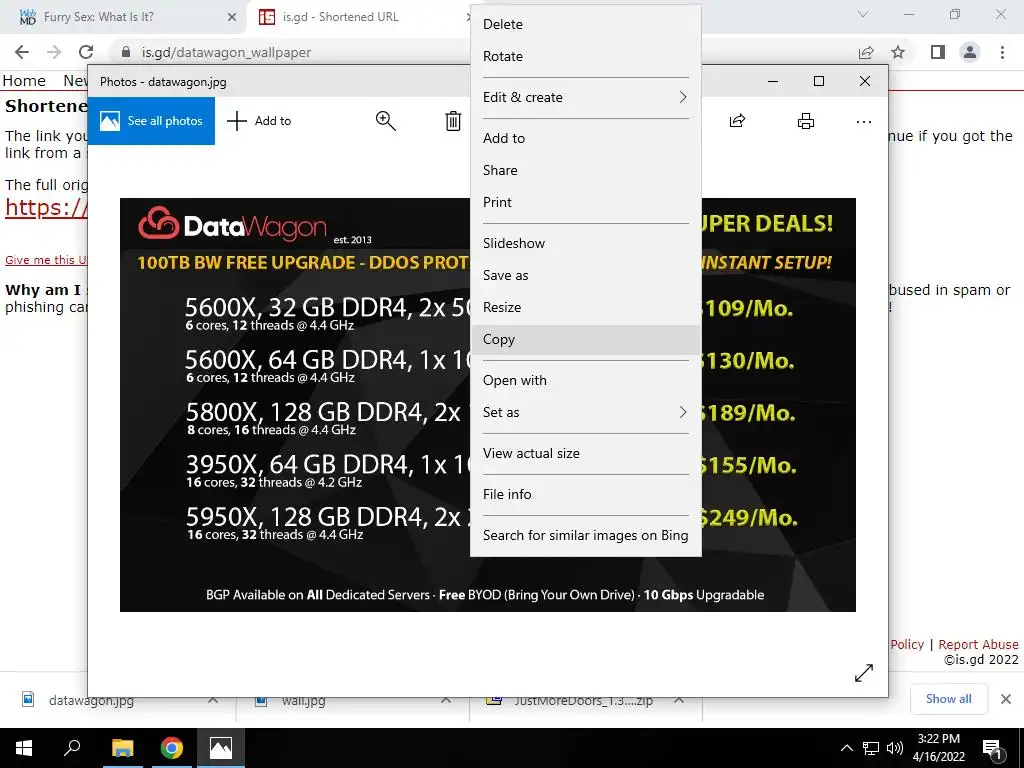Open Chrome tab search chevron
The image size is (1024, 768).
863,14
